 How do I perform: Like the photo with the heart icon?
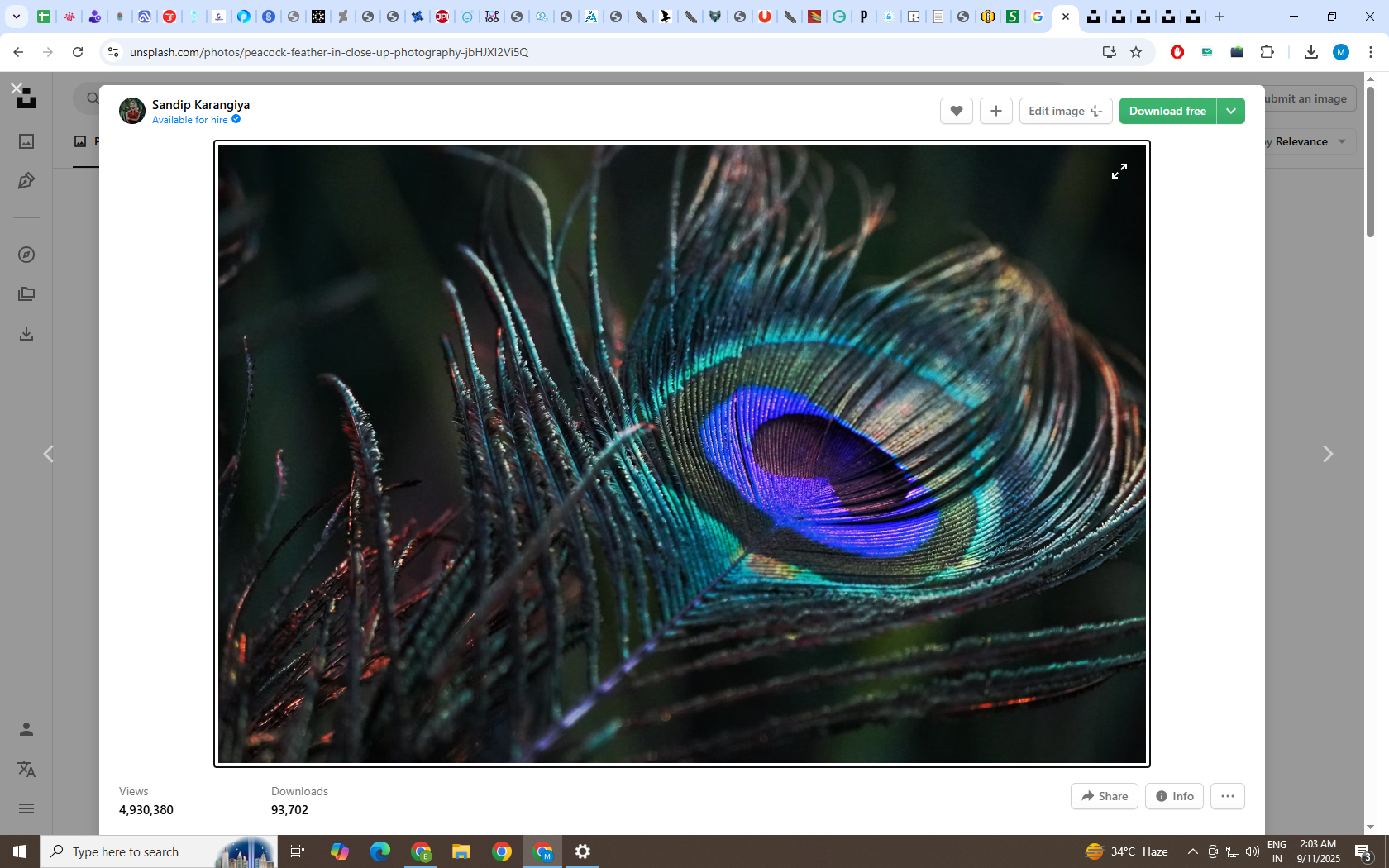click(x=956, y=111)
